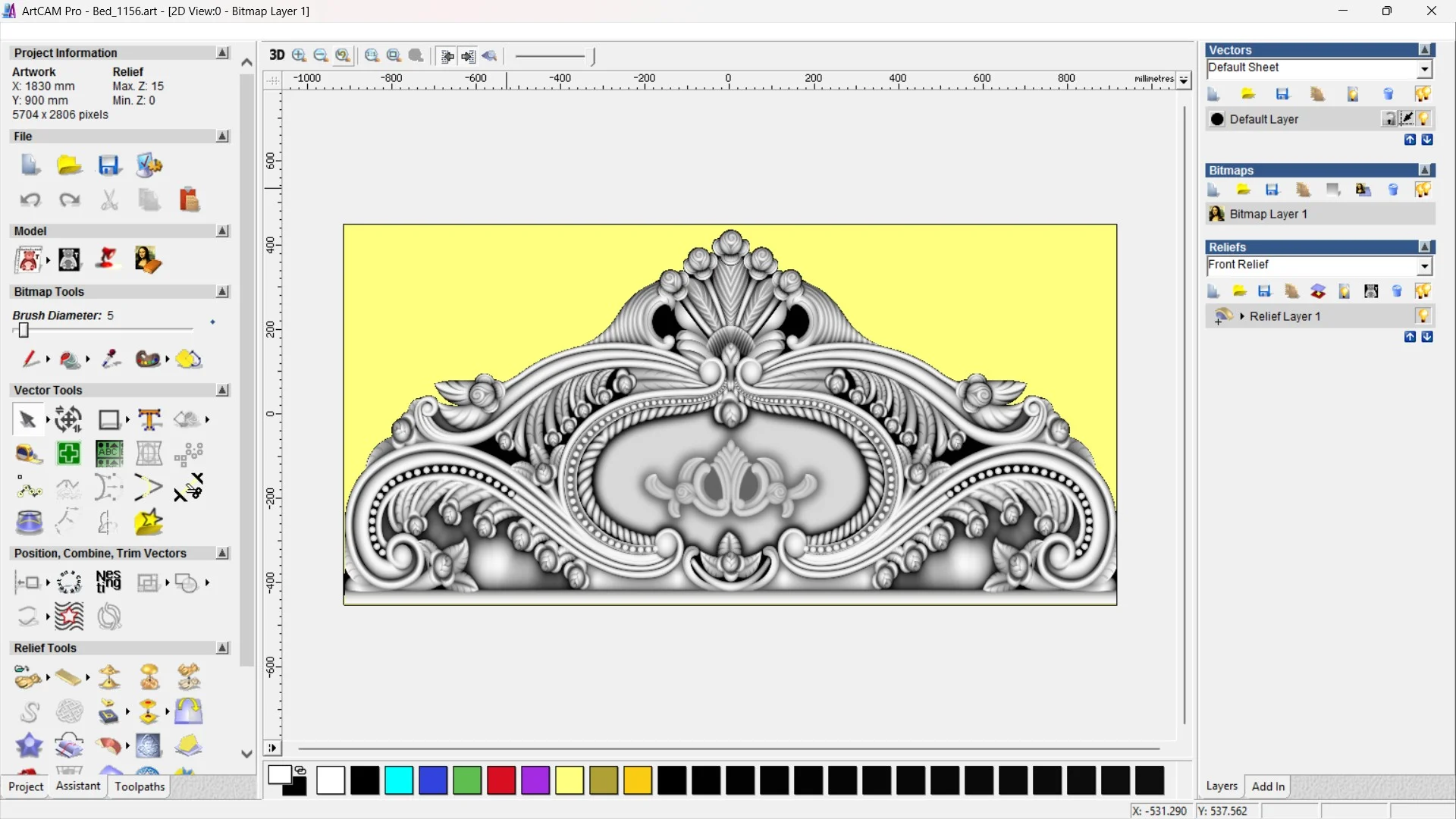This screenshot has height=819, width=1456.
Task: Click the Paste clipboard icon
Action: click(x=189, y=199)
